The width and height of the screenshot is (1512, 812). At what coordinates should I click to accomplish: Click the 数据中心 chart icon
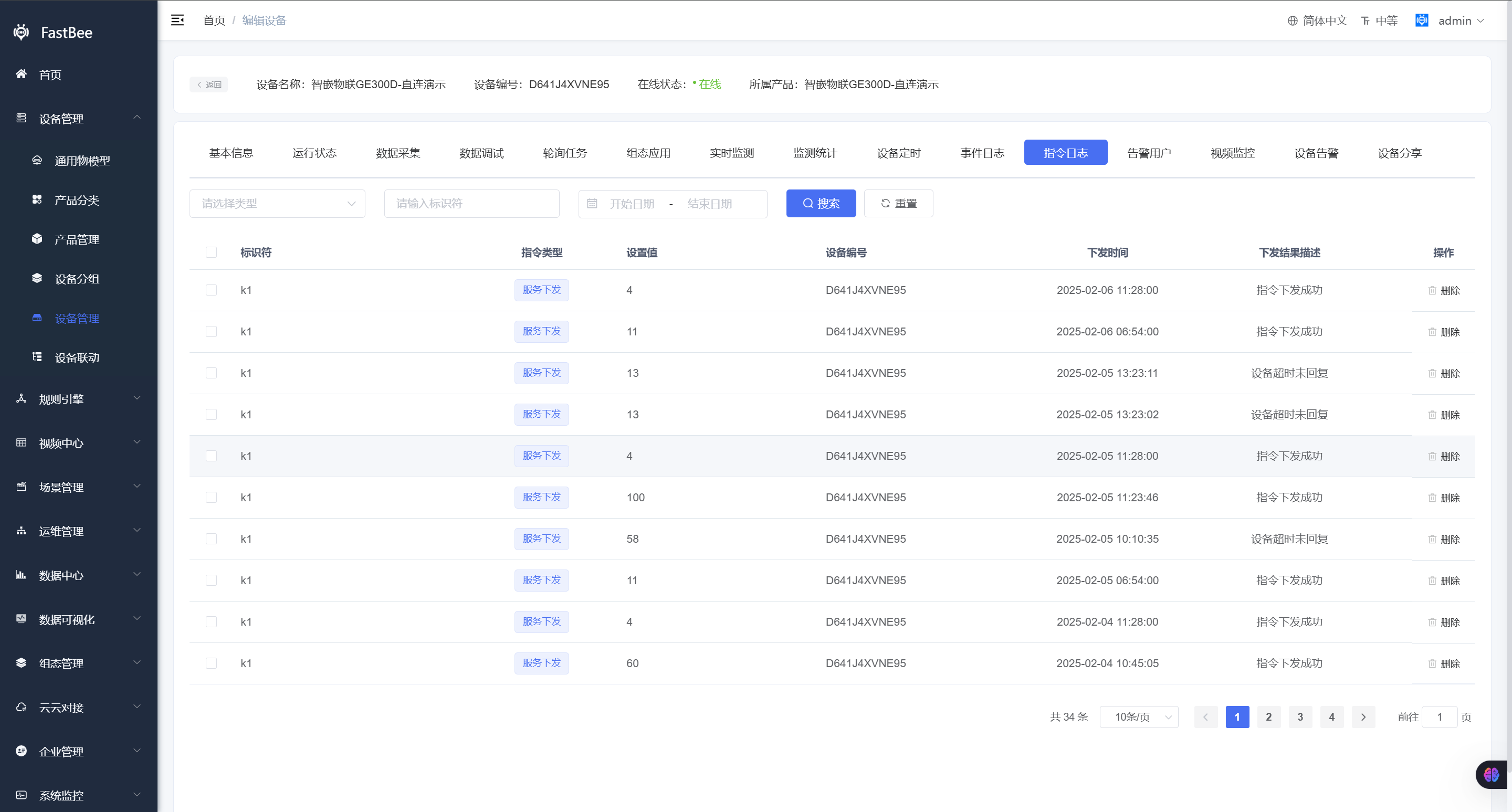click(x=21, y=574)
